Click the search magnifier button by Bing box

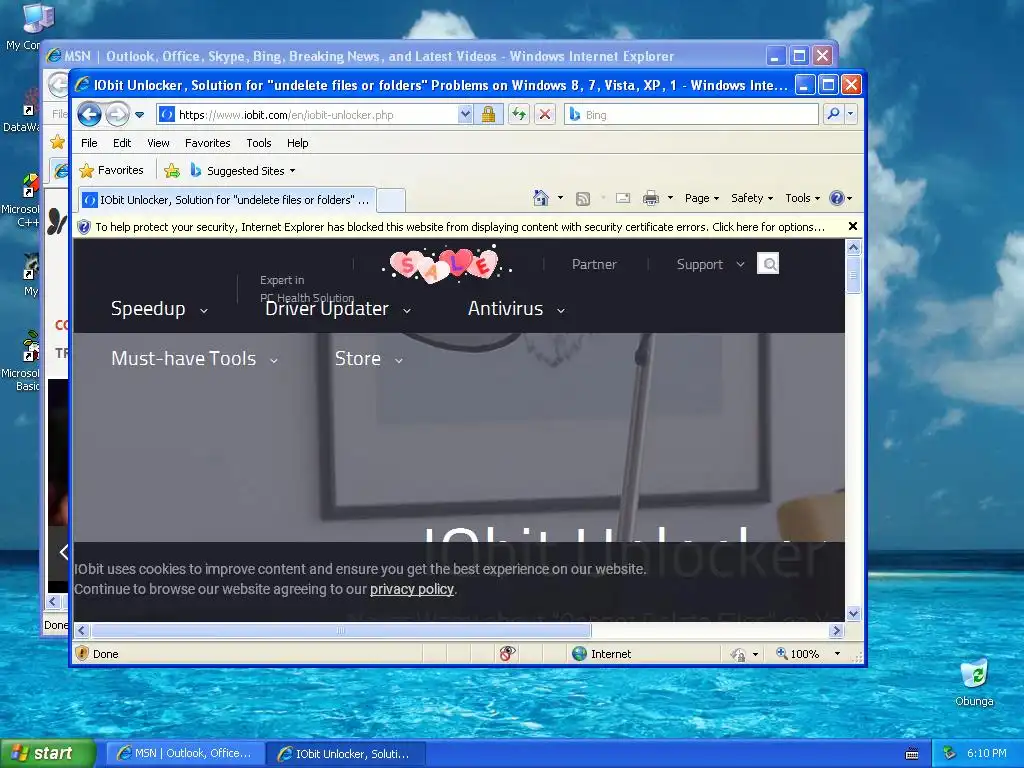(x=833, y=114)
